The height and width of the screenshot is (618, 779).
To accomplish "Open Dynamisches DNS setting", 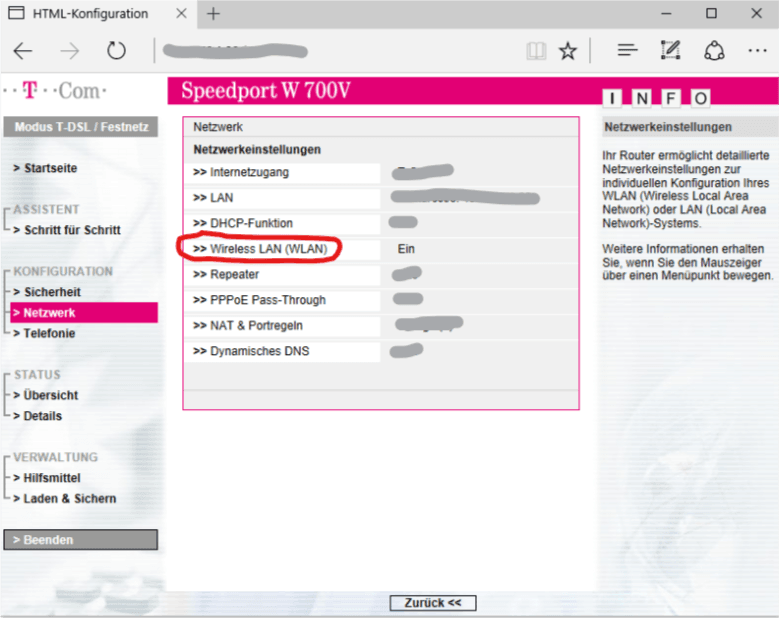I will 283,351.
